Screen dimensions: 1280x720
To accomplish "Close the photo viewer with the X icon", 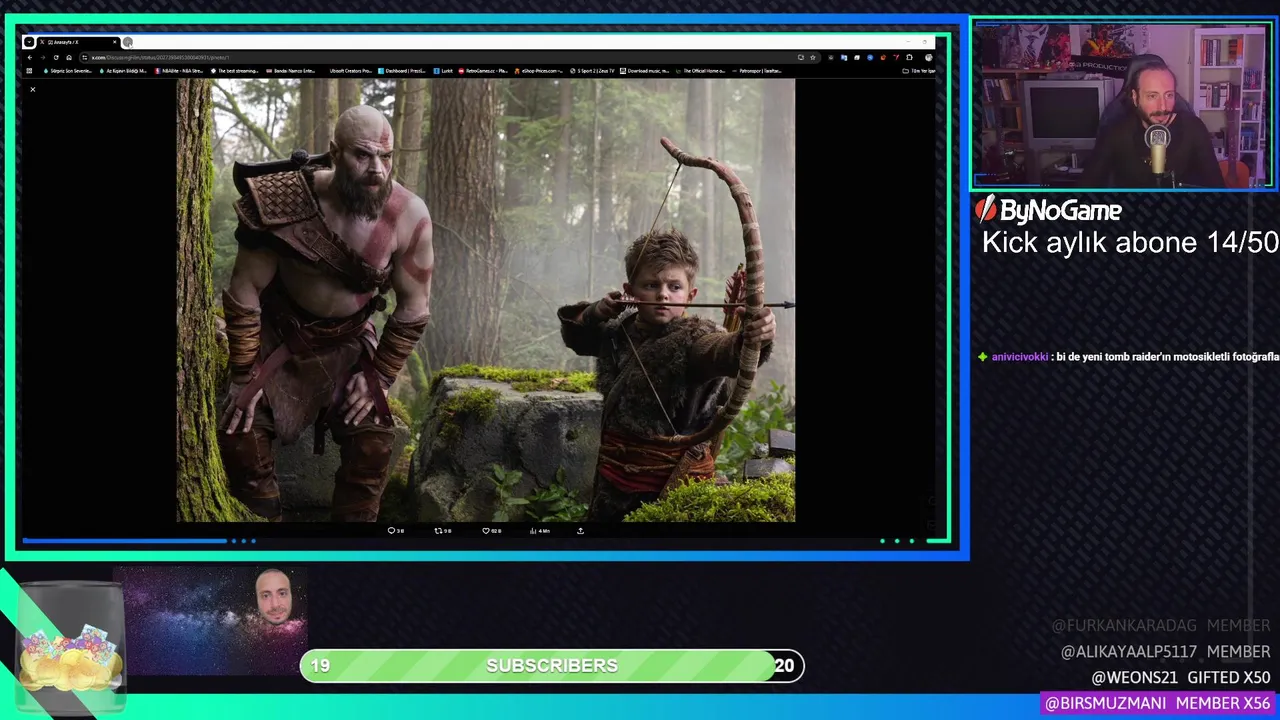I will pos(32,90).
